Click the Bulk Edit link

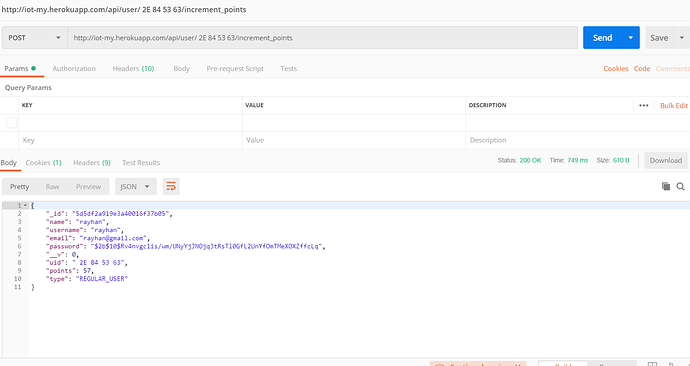coord(674,106)
